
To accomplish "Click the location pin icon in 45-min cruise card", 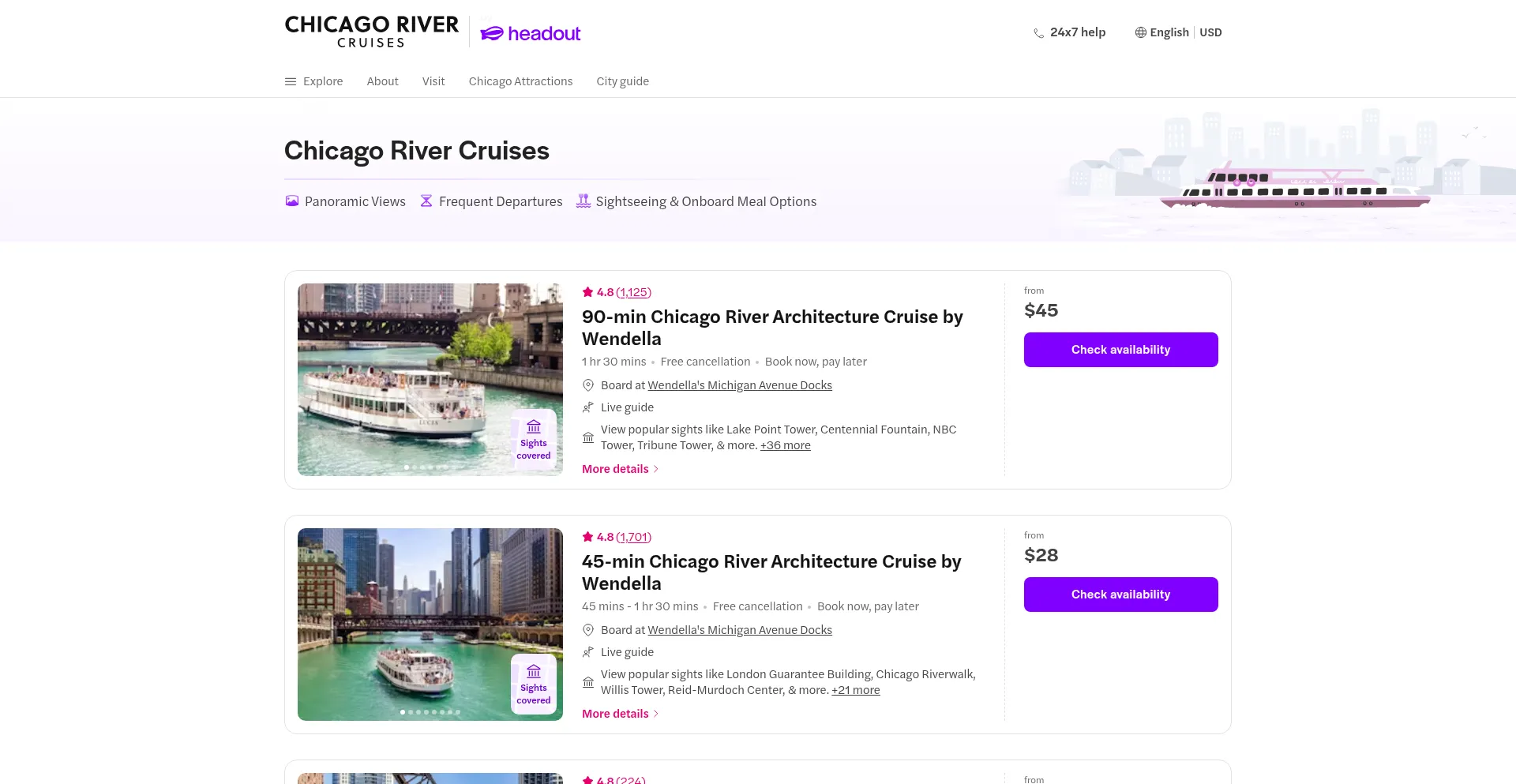I will pyautogui.click(x=588, y=630).
